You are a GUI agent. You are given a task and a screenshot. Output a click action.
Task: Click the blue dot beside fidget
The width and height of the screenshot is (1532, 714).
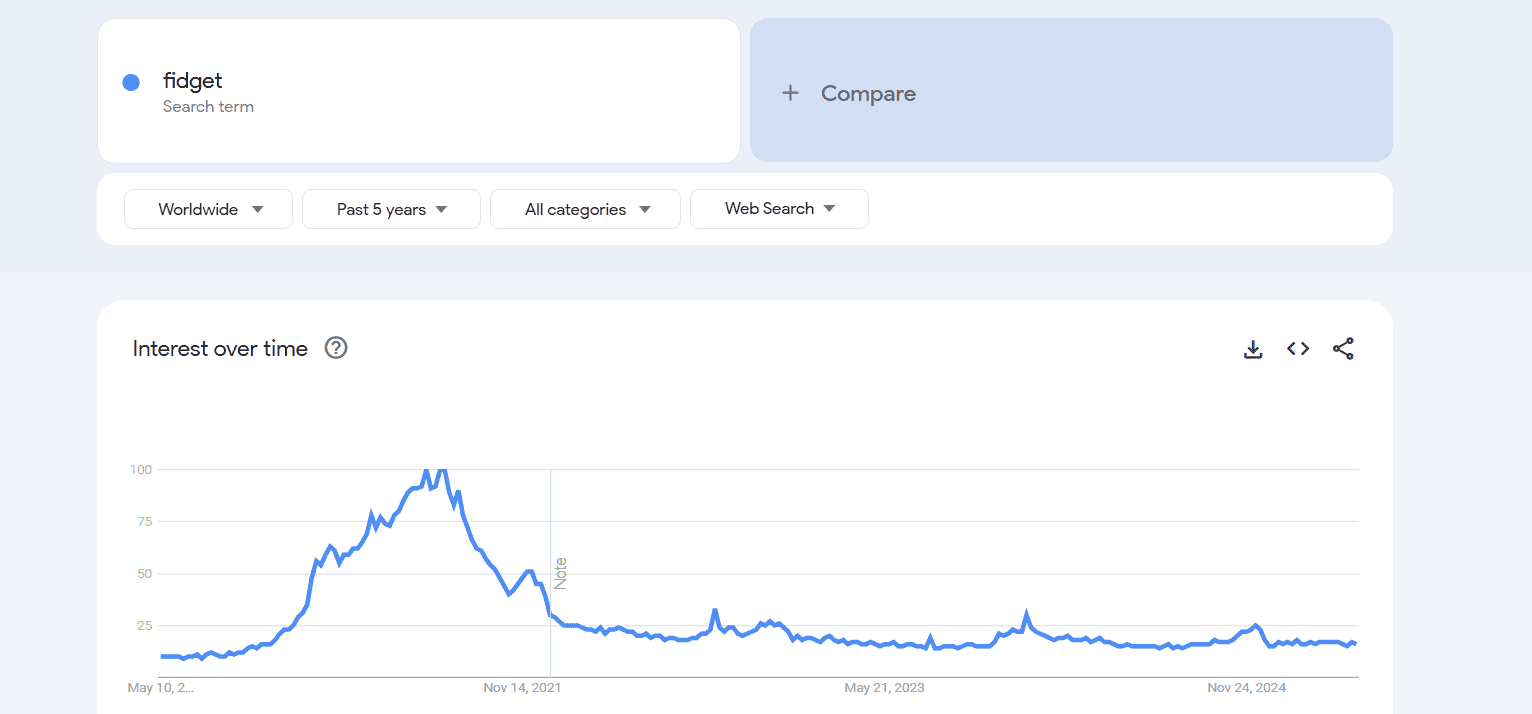pyautogui.click(x=131, y=83)
